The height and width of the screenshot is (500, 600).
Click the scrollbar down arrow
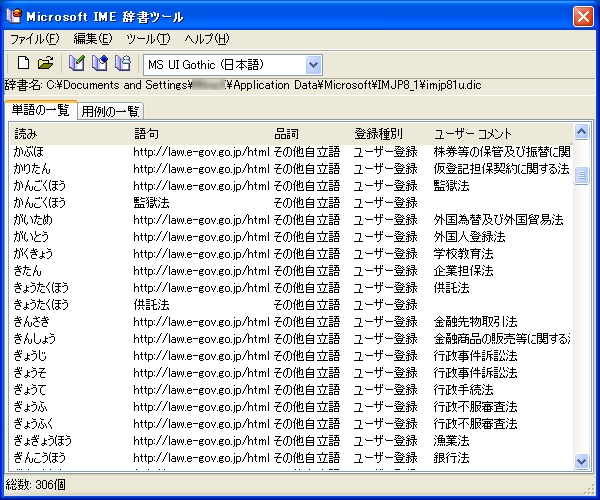point(581,461)
